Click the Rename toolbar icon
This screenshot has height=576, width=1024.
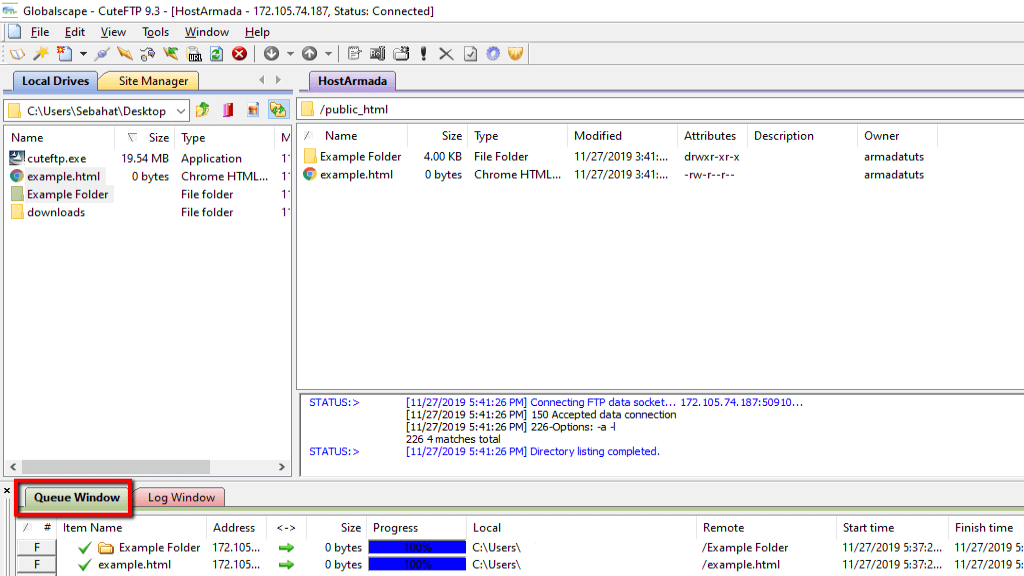pos(377,54)
